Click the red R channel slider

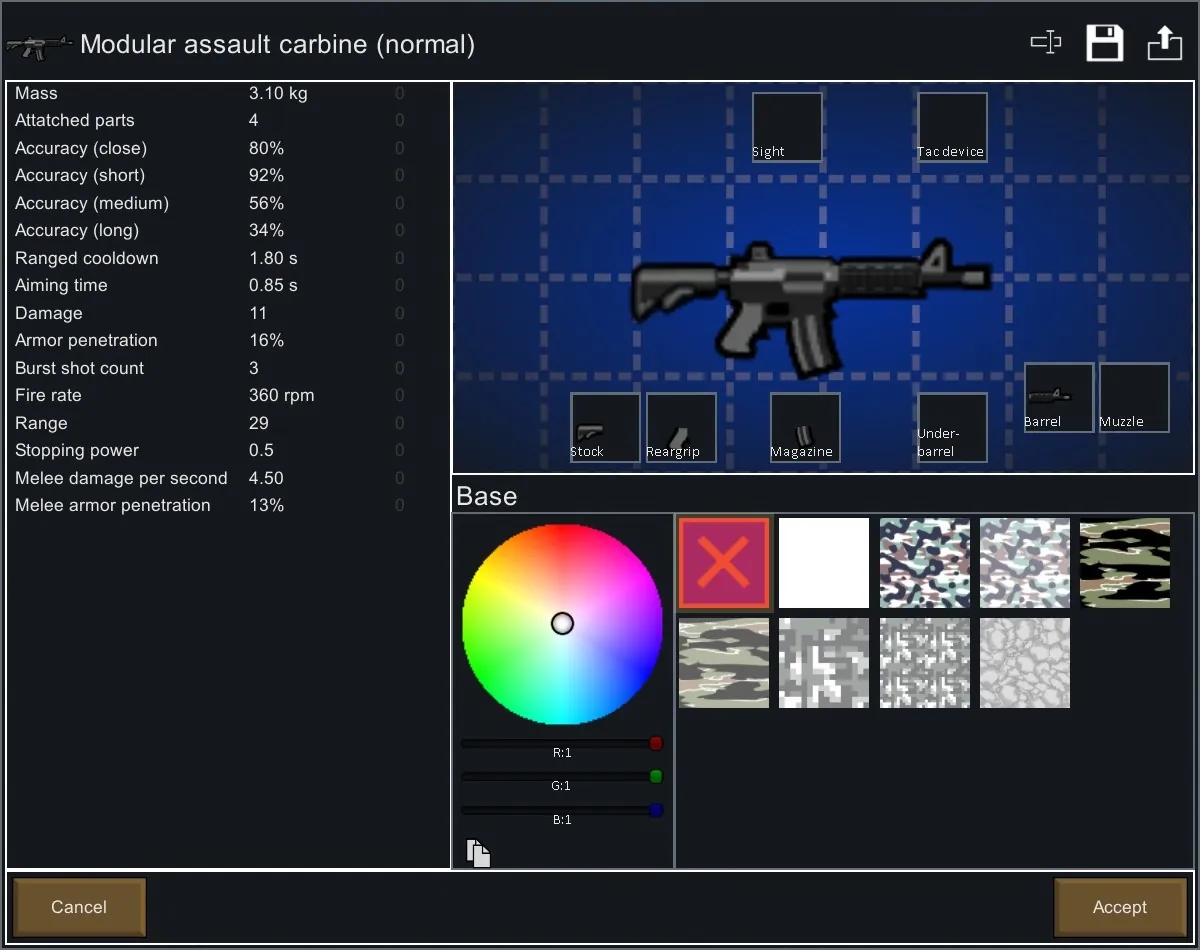[x=560, y=743]
